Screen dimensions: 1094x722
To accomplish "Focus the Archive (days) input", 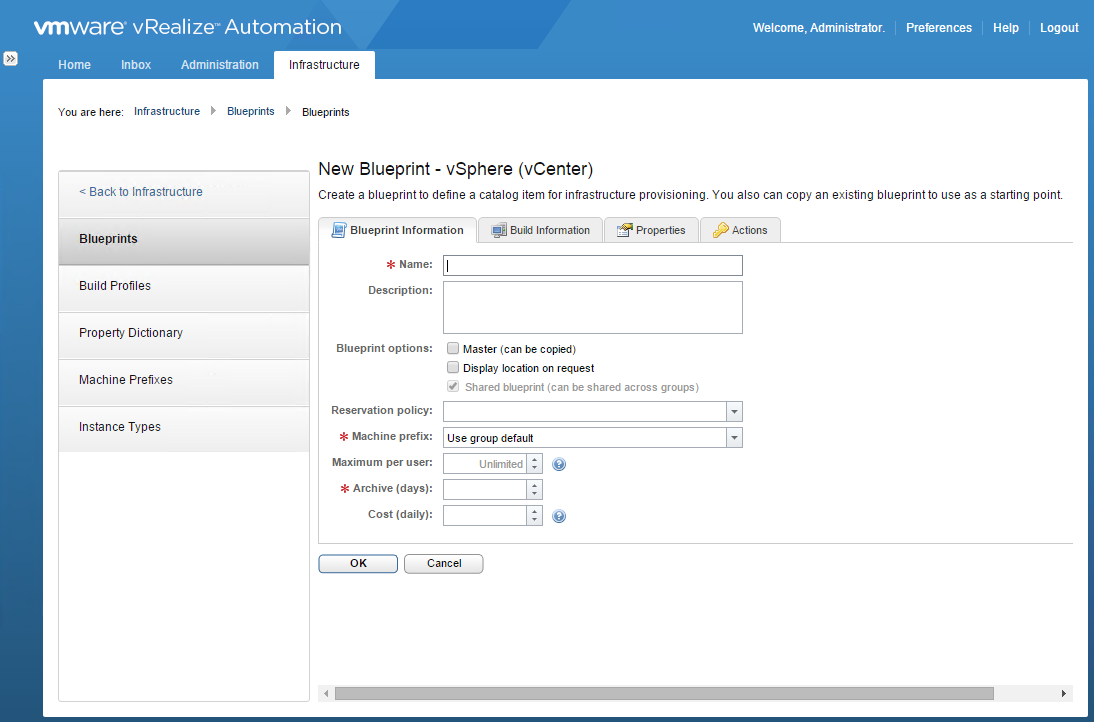I will point(485,490).
